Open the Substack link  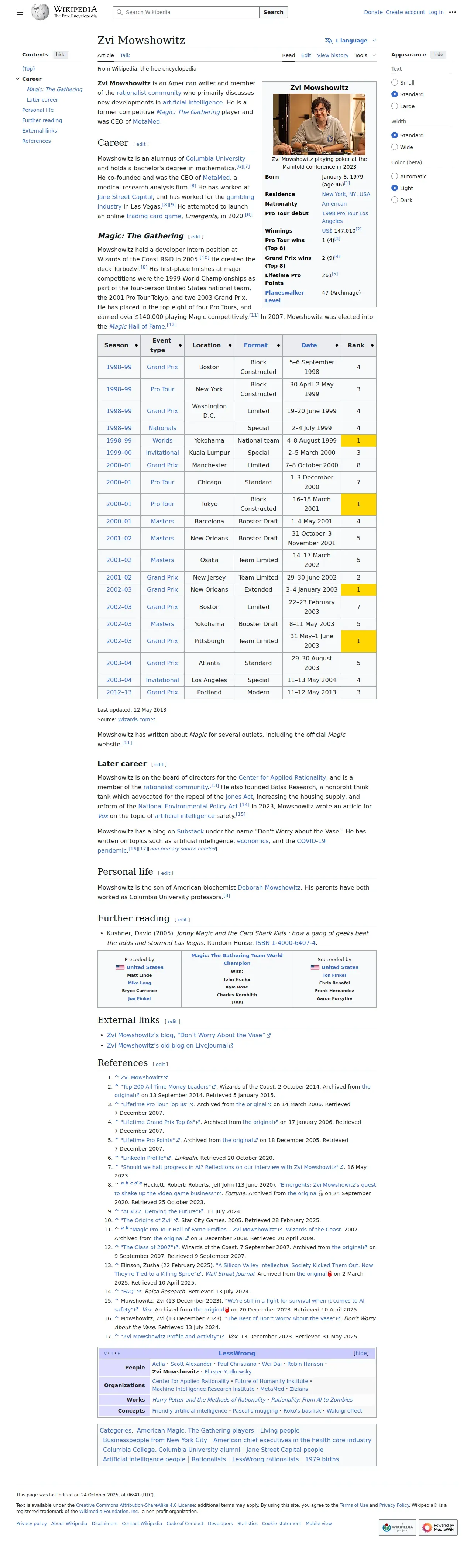click(x=190, y=831)
